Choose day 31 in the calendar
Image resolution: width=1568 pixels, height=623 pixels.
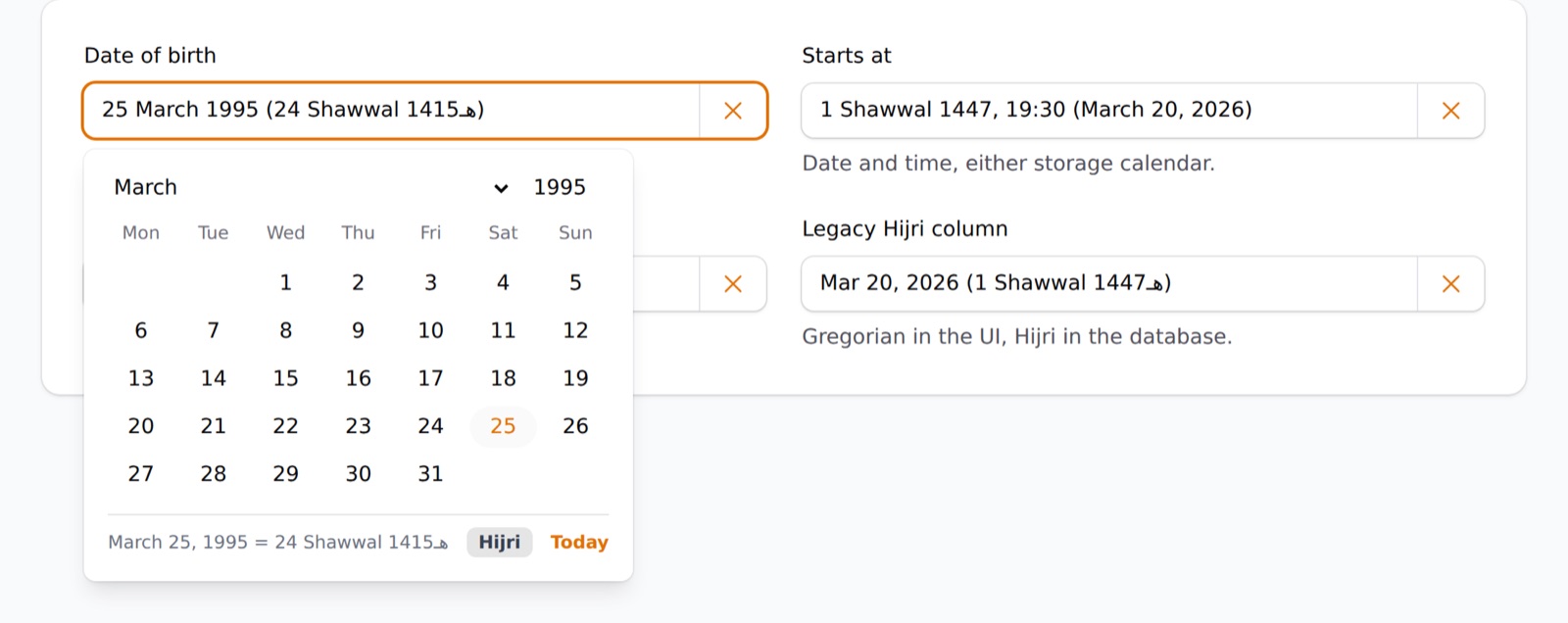coord(430,474)
